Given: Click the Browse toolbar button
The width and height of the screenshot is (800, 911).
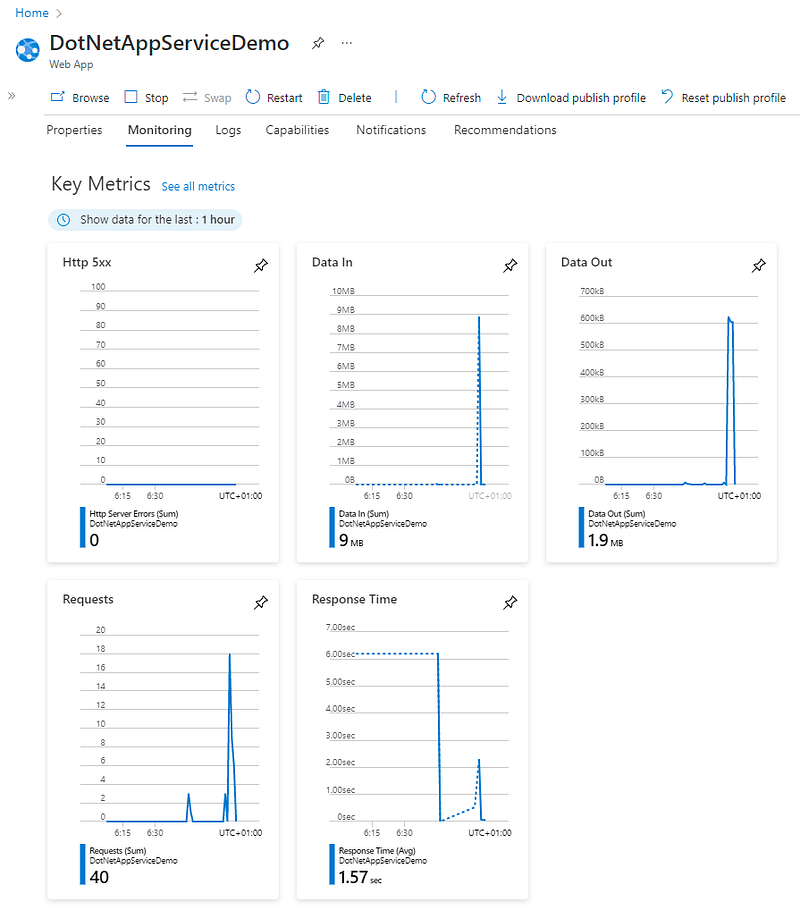Looking at the screenshot, I should [80, 98].
